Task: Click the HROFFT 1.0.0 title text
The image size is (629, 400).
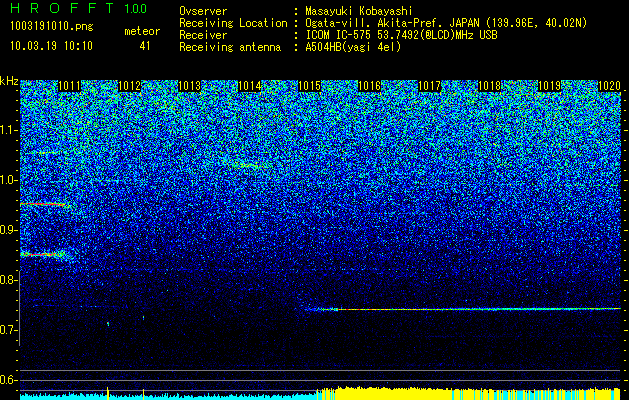Action: (79, 8)
